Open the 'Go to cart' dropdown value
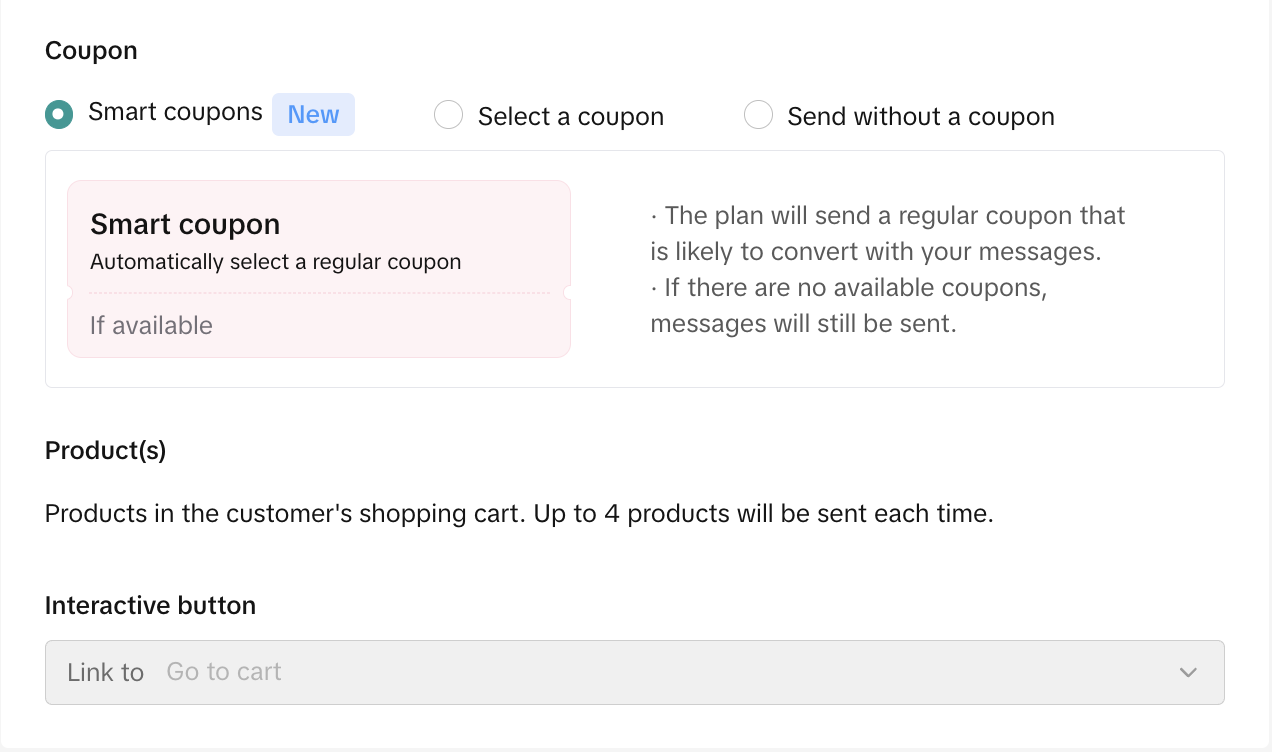Image resolution: width=1272 pixels, height=752 pixels. (224, 672)
